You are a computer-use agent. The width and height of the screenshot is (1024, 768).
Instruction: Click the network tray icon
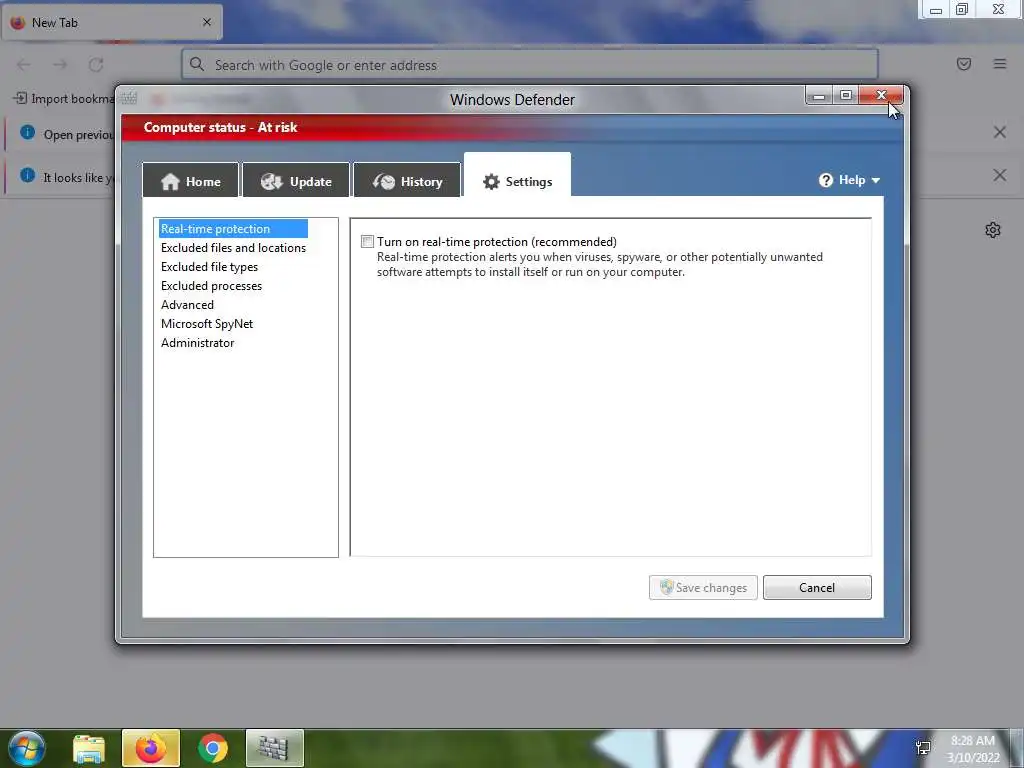coord(923,748)
